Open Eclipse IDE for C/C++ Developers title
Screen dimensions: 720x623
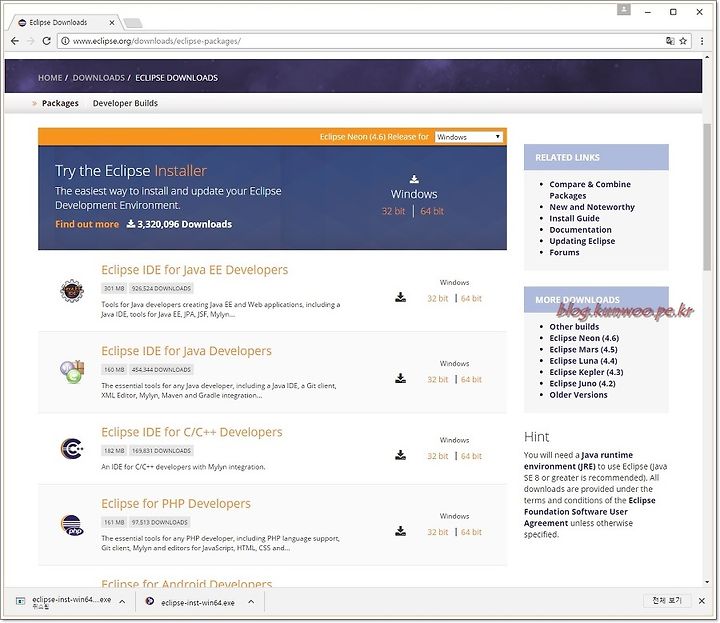(192, 432)
